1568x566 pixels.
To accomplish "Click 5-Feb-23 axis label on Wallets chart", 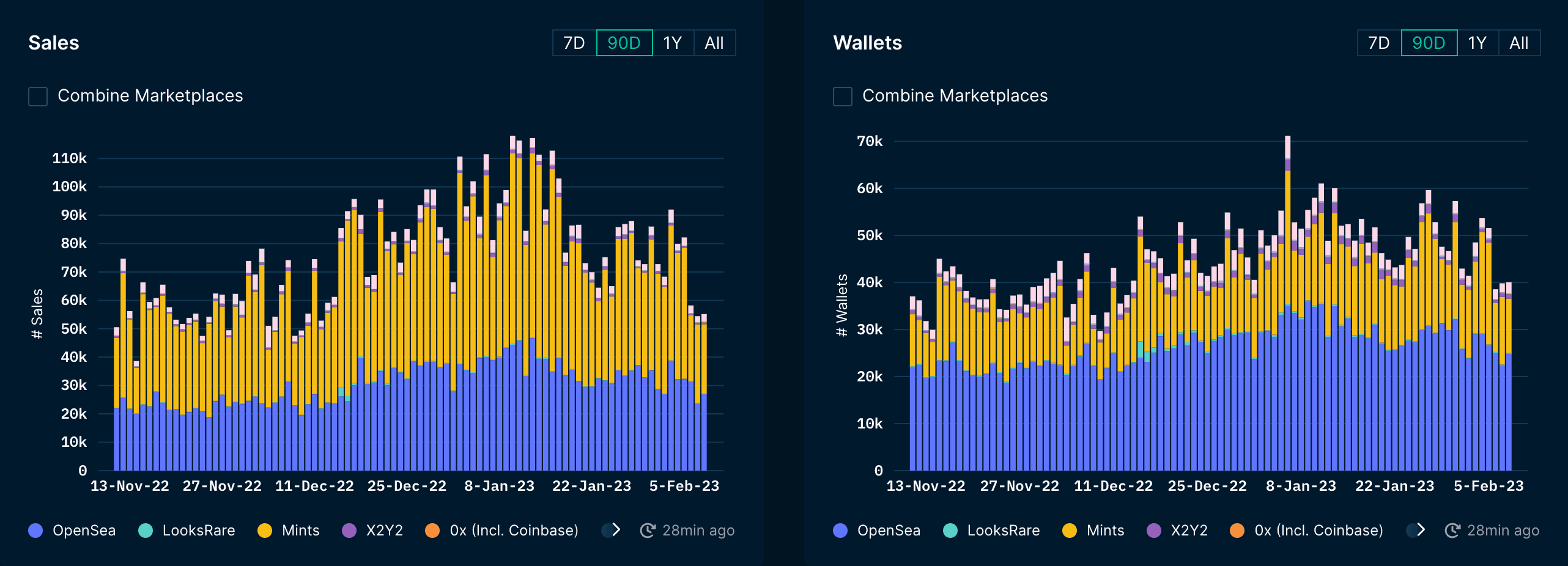I will click(x=1488, y=487).
